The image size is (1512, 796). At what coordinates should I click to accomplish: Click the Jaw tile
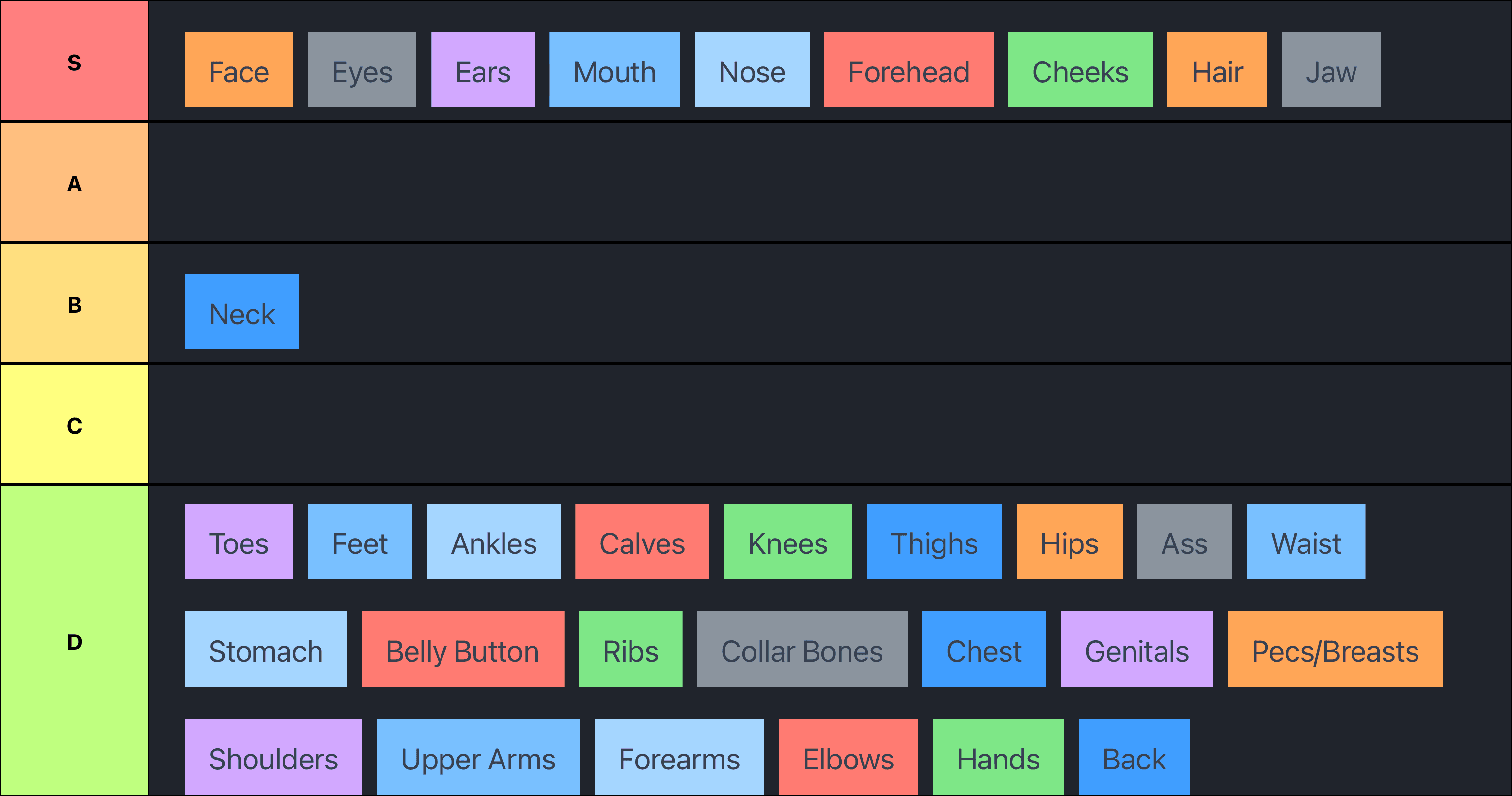coord(1330,69)
